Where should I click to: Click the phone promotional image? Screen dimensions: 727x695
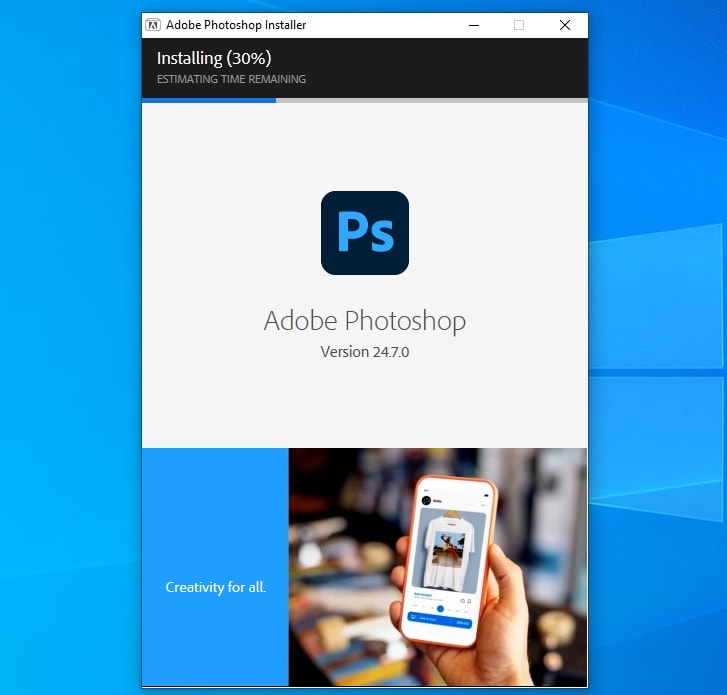pyautogui.click(x=438, y=567)
